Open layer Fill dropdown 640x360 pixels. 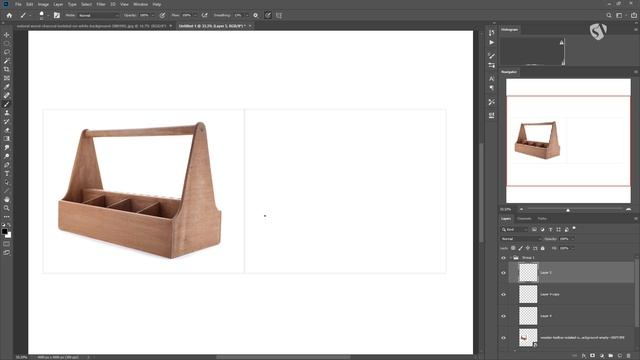[x=573, y=248]
